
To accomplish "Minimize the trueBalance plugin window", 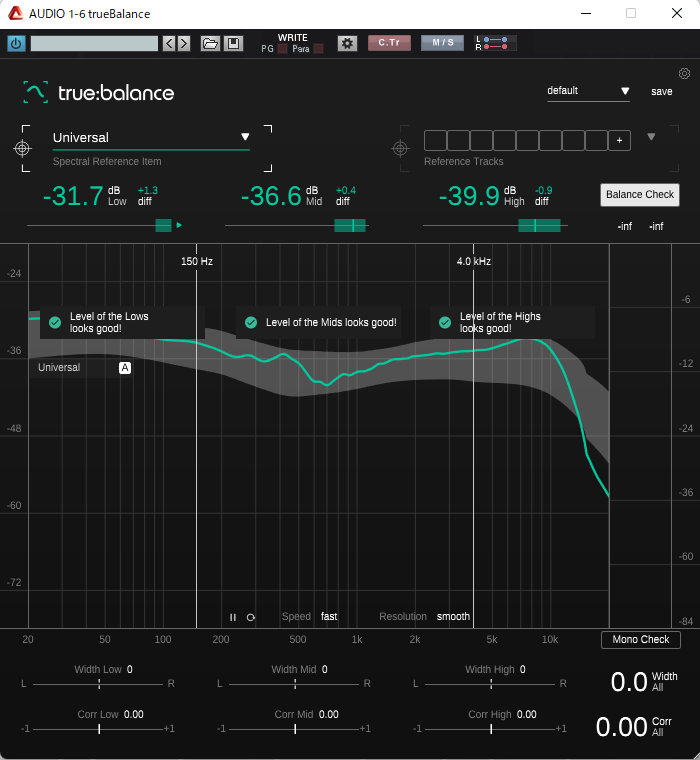I will coord(586,14).
